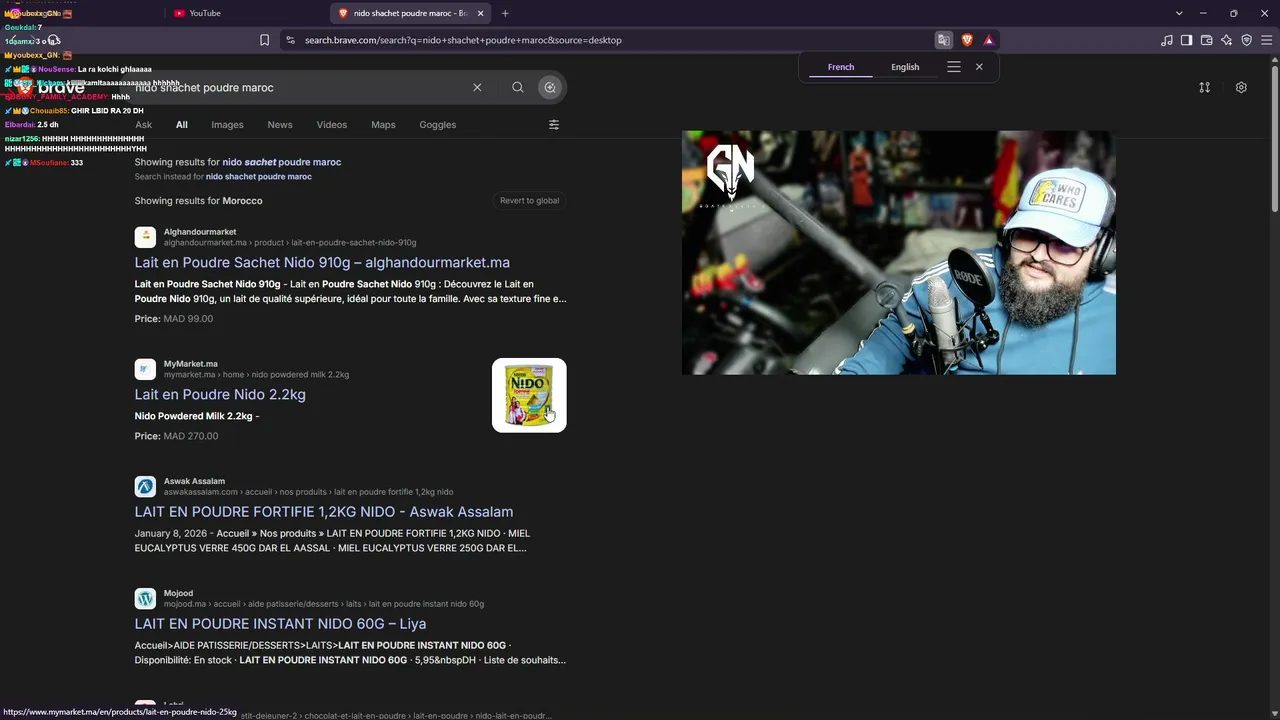Open 'LAIT EN POUDRE INSTANT NIDO 60G – Liya' result

point(280,624)
